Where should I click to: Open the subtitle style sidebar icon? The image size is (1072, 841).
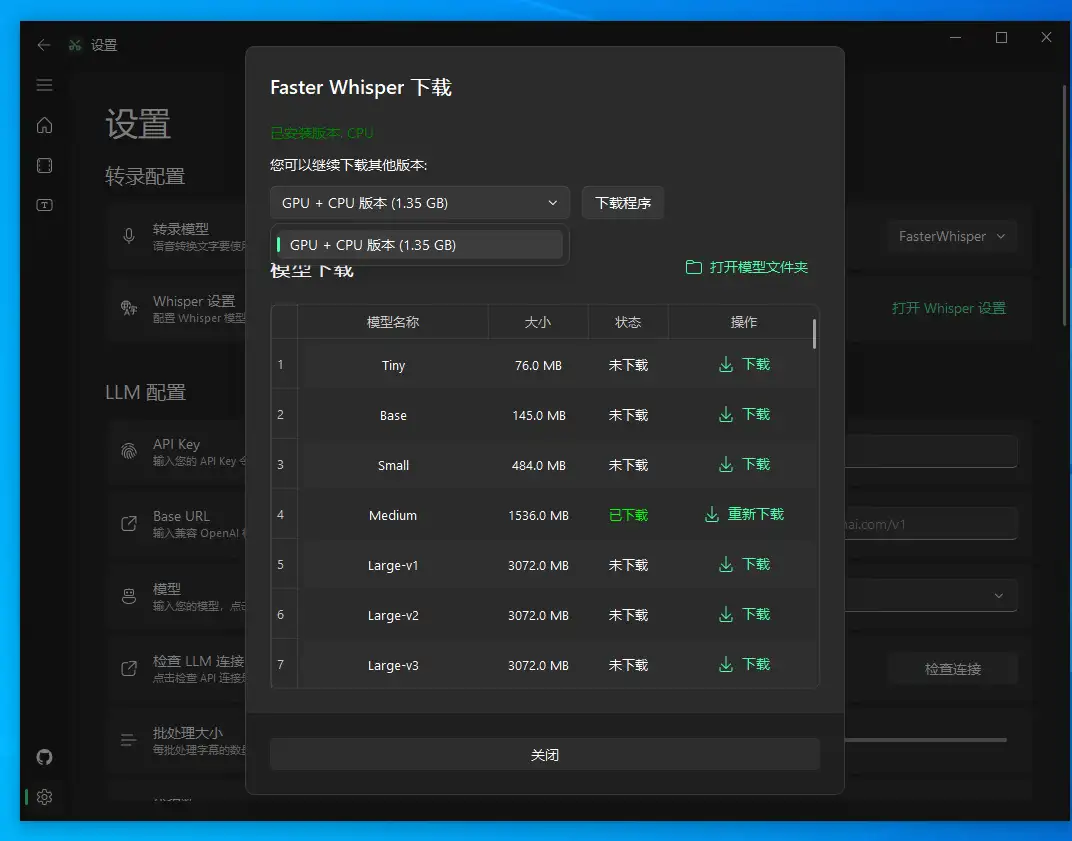point(44,205)
